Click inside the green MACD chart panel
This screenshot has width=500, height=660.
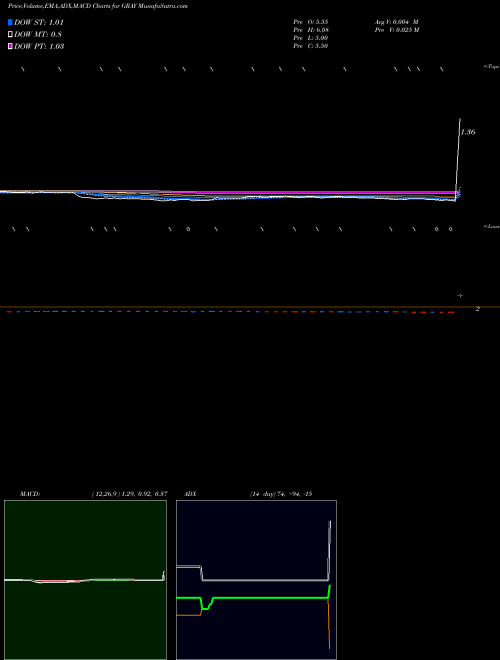tap(85, 580)
